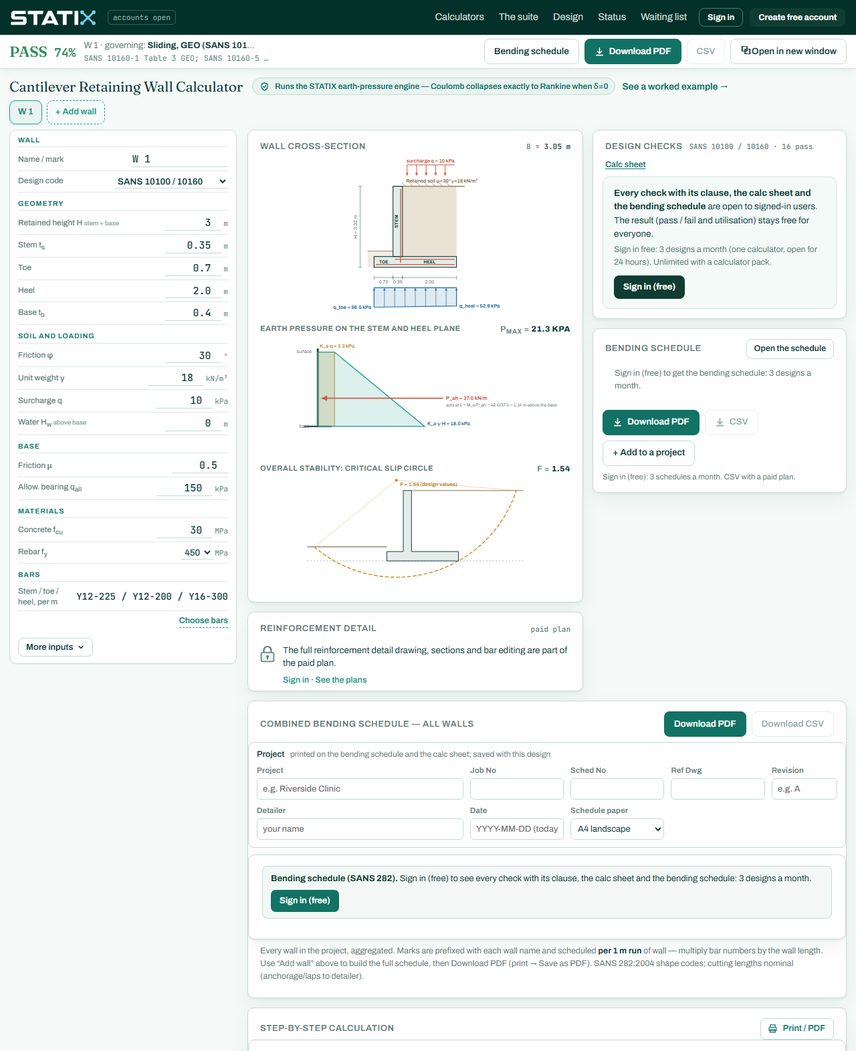Screen dimensions: 856x1051
Task: Click the Name / mark input field
Action: pyautogui.click(x=178, y=159)
